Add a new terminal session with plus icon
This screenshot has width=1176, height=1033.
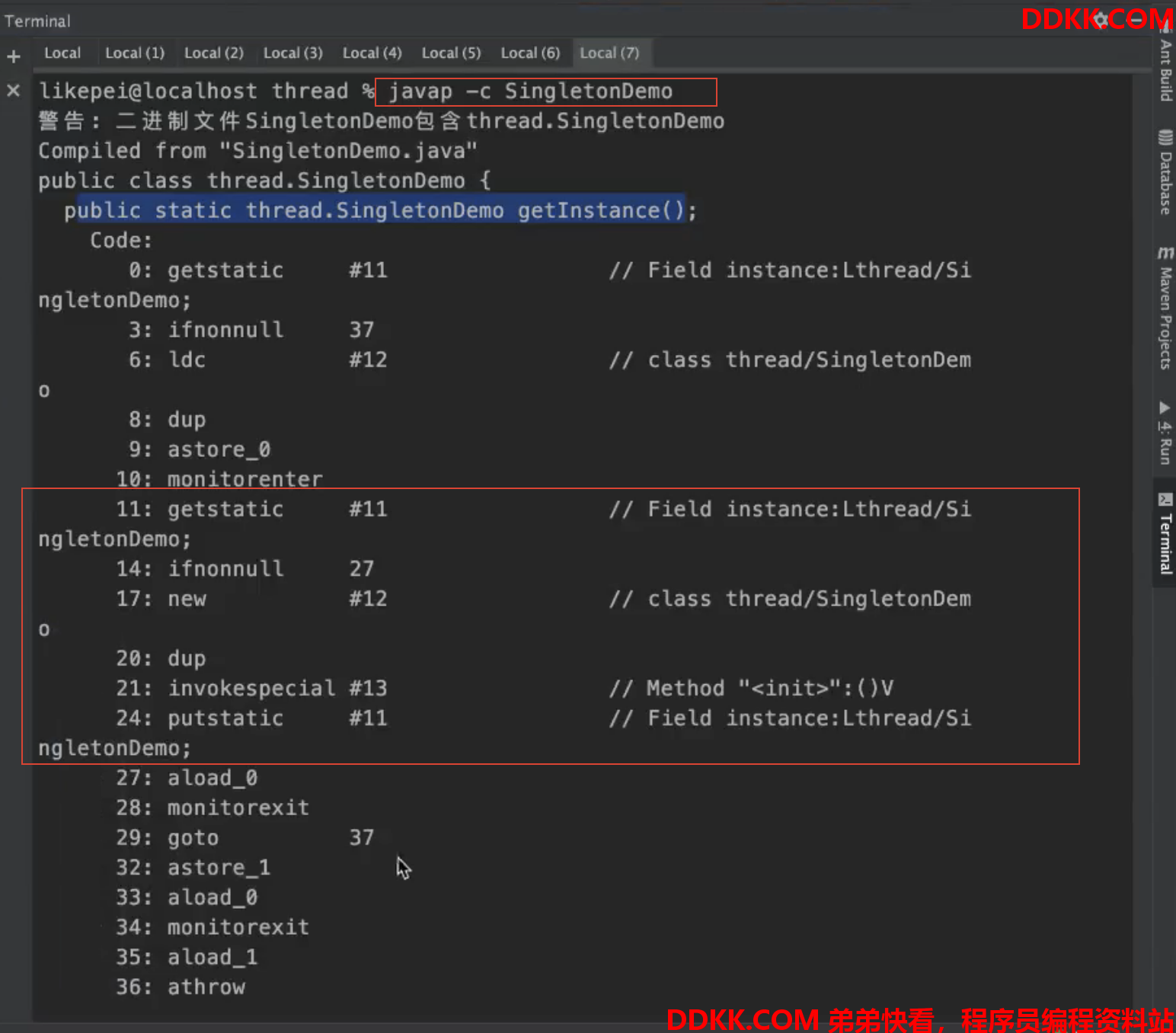(x=14, y=56)
